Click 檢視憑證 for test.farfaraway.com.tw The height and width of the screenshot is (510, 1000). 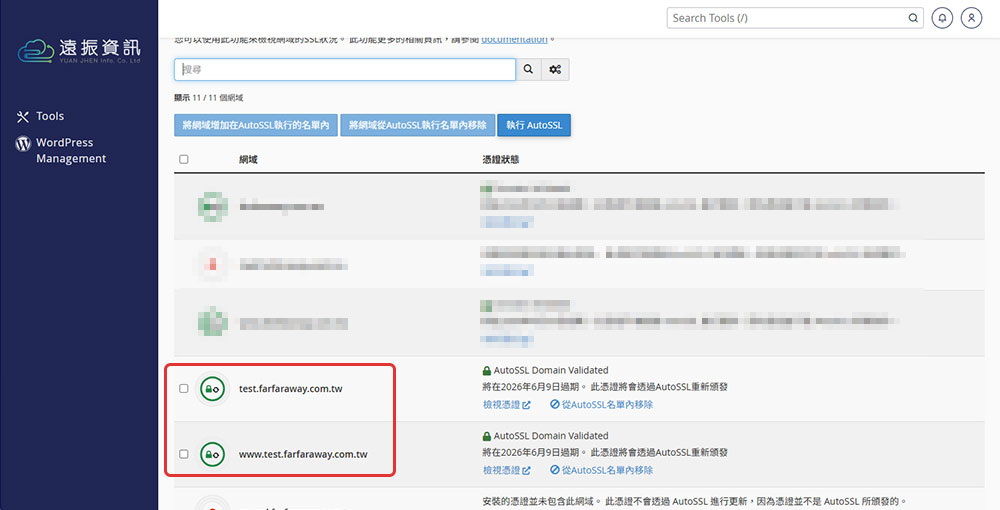(506, 404)
